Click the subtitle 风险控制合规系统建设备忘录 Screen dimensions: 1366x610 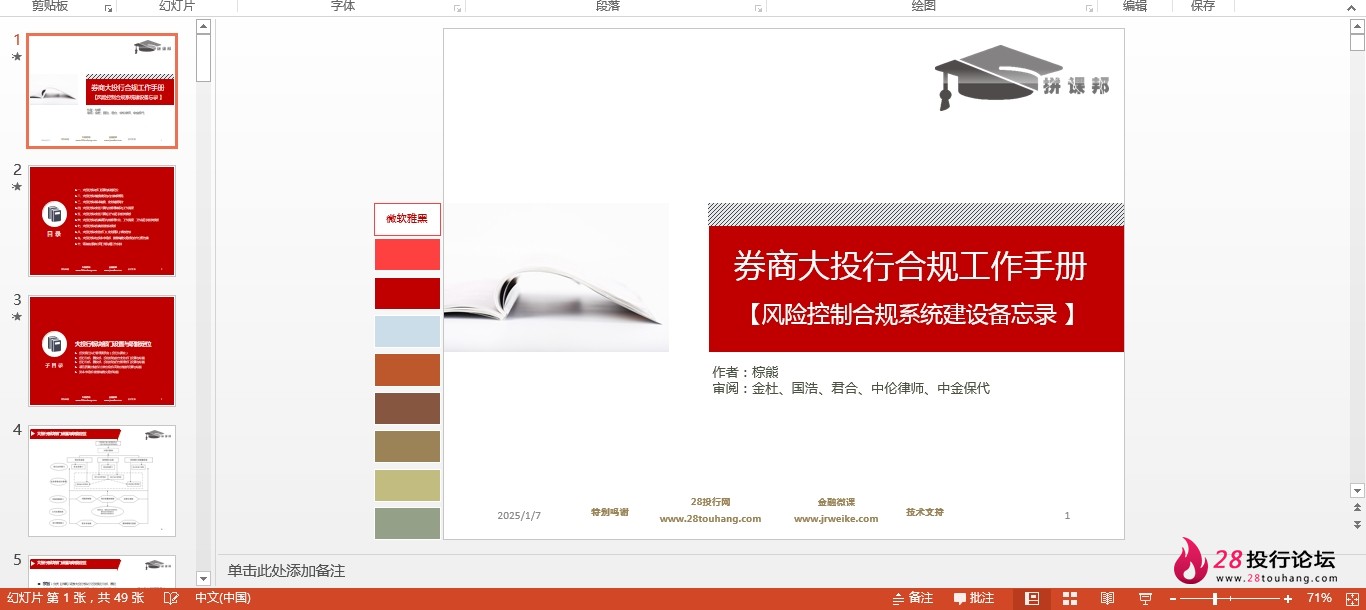(x=910, y=314)
